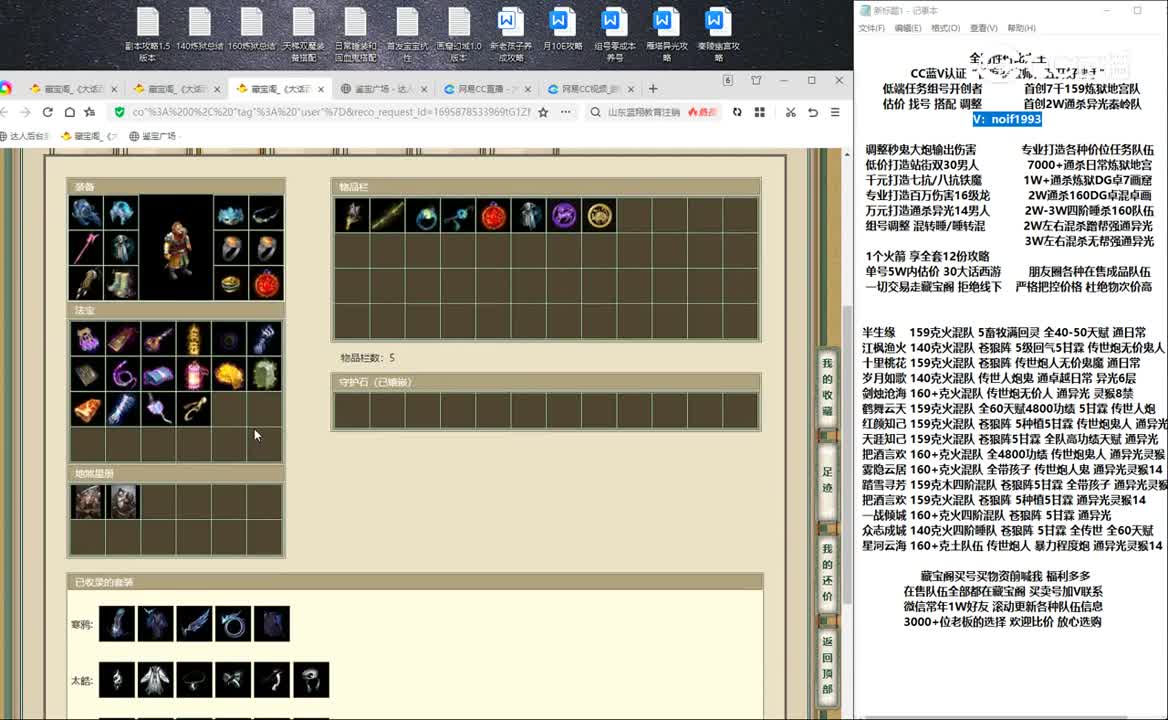The height and width of the screenshot is (720, 1168).
Task: Inspect the grey armor in inventory
Action: [529, 216]
